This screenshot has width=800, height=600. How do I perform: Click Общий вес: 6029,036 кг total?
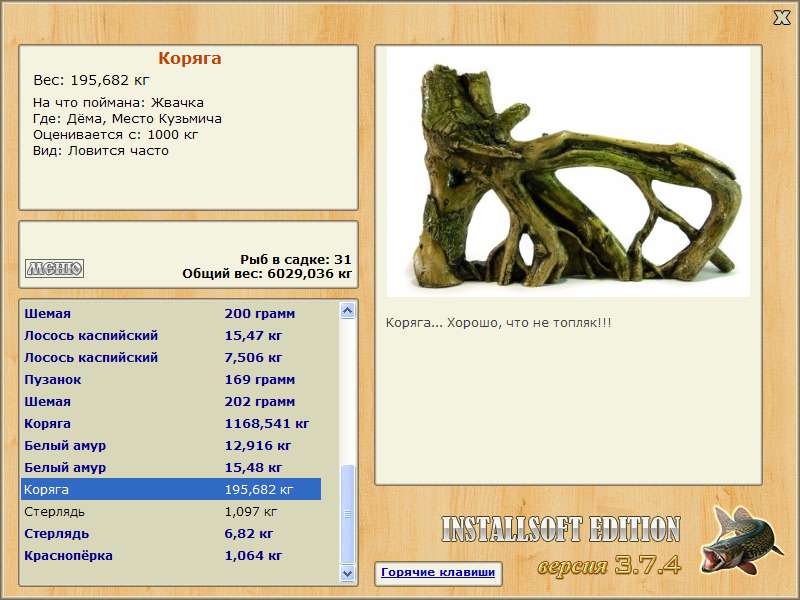pyautogui.click(x=267, y=273)
